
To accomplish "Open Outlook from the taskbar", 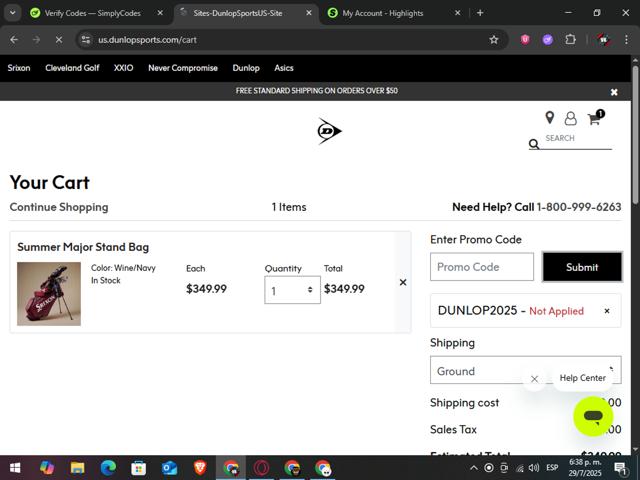I will pos(169,468).
